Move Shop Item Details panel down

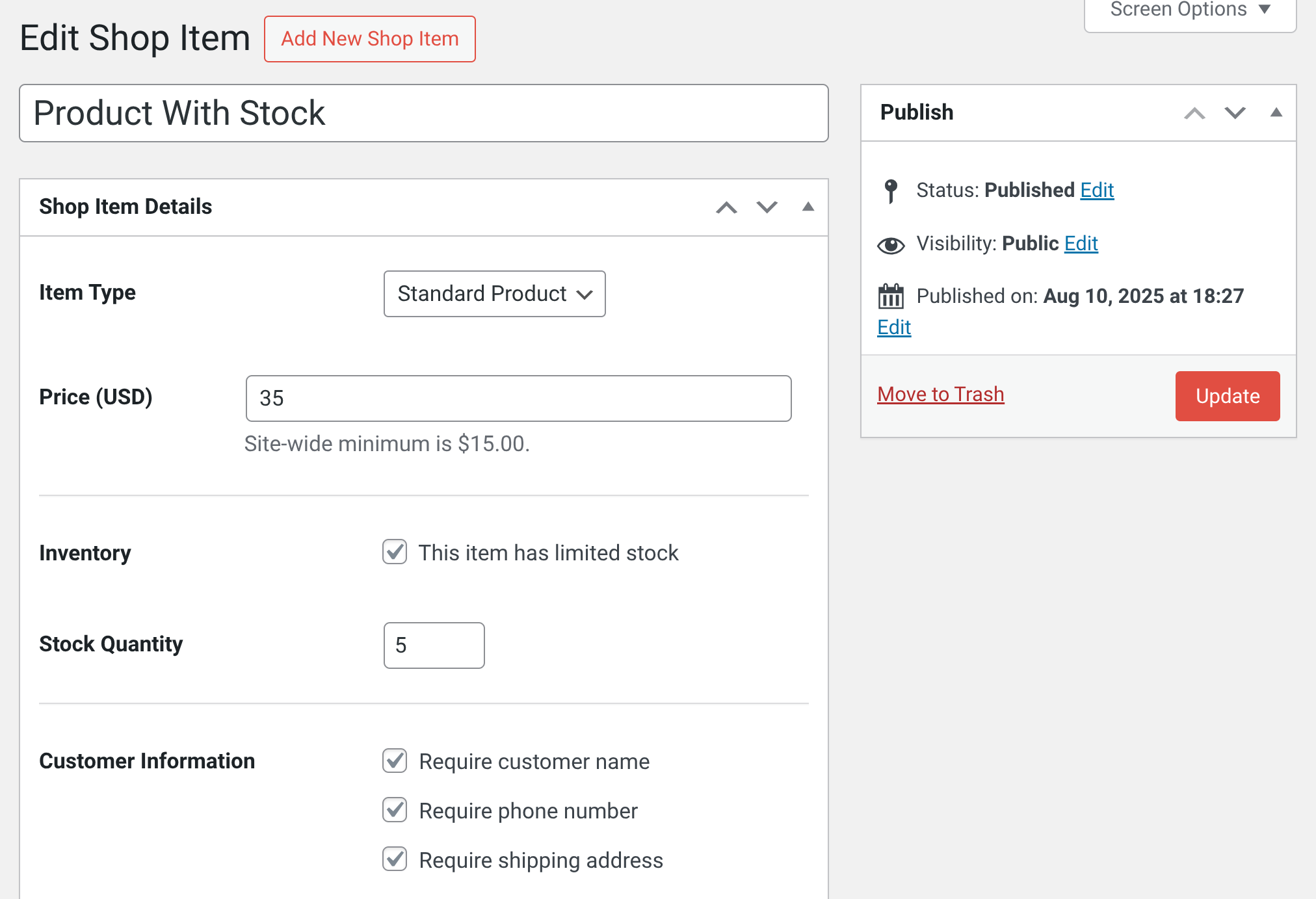pos(767,207)
